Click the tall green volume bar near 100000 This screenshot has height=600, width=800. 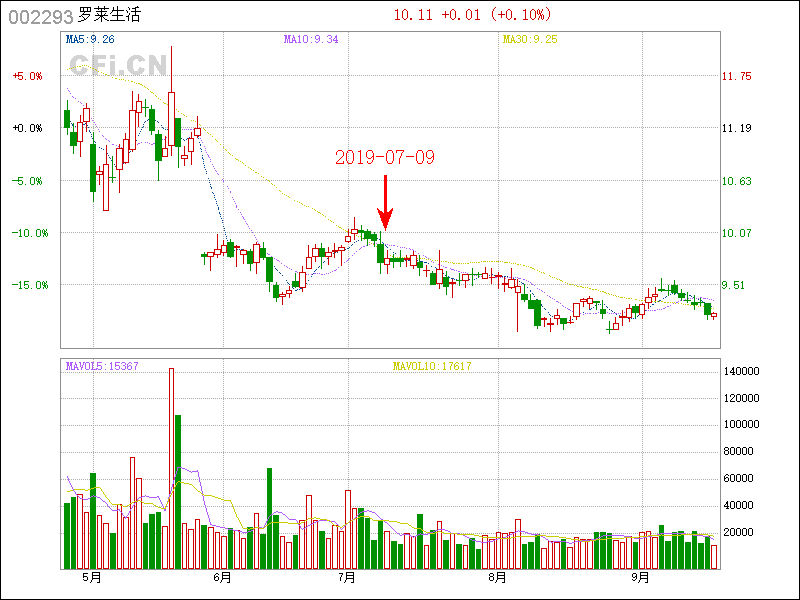click(x=178, y=492)
